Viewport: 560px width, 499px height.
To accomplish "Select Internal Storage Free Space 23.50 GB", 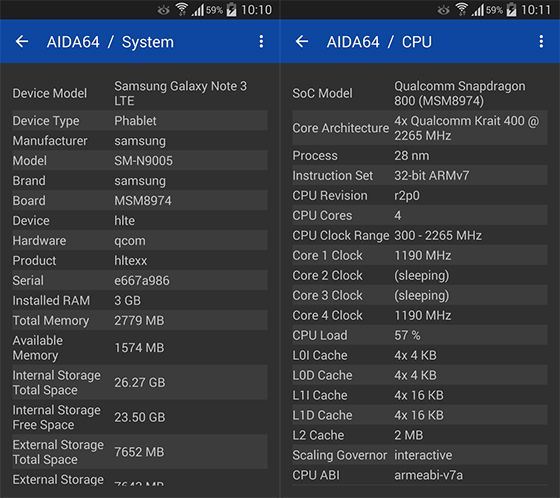I will point(140,417).
